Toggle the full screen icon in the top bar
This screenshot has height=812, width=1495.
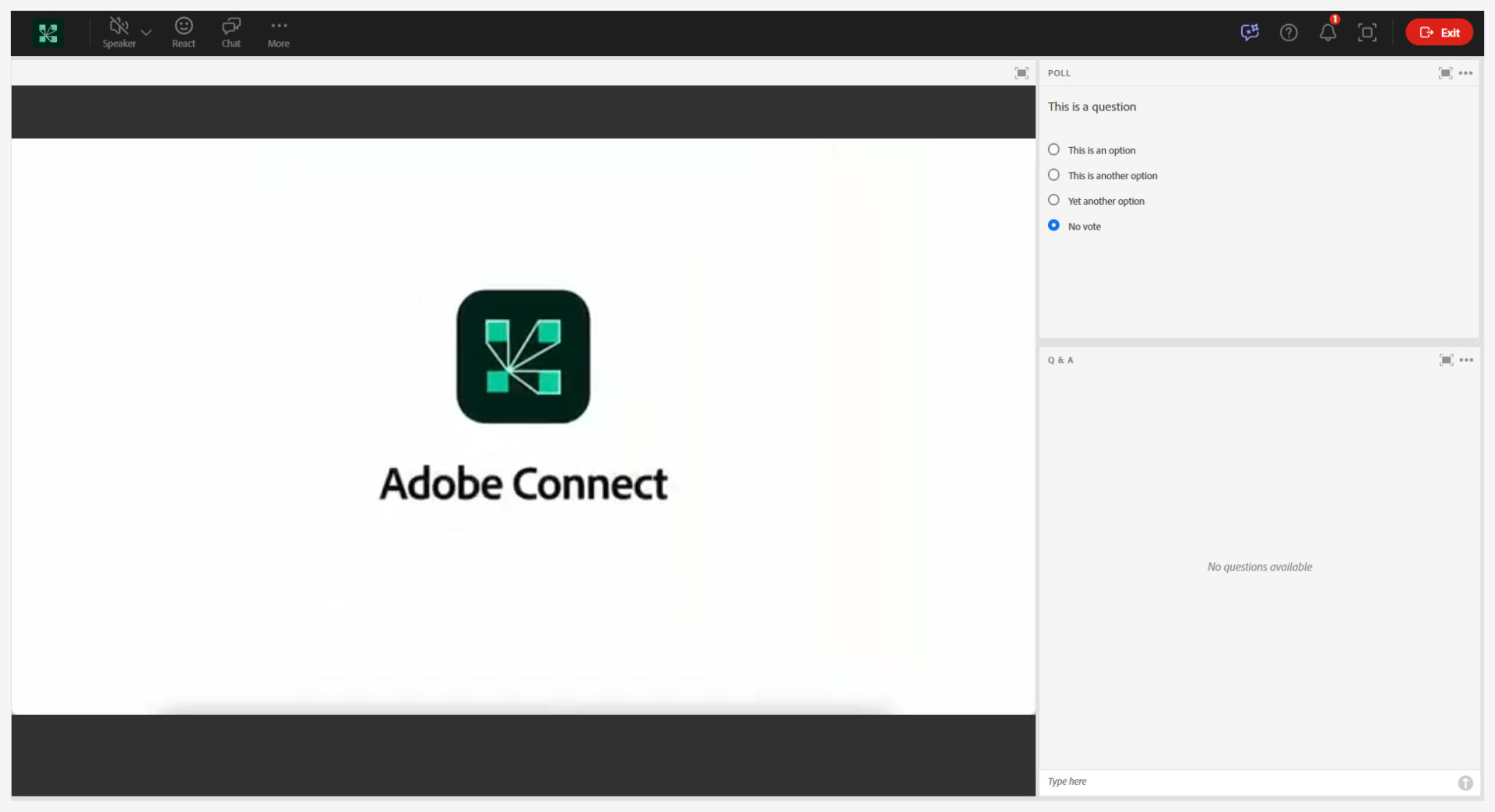point(1367,33)
